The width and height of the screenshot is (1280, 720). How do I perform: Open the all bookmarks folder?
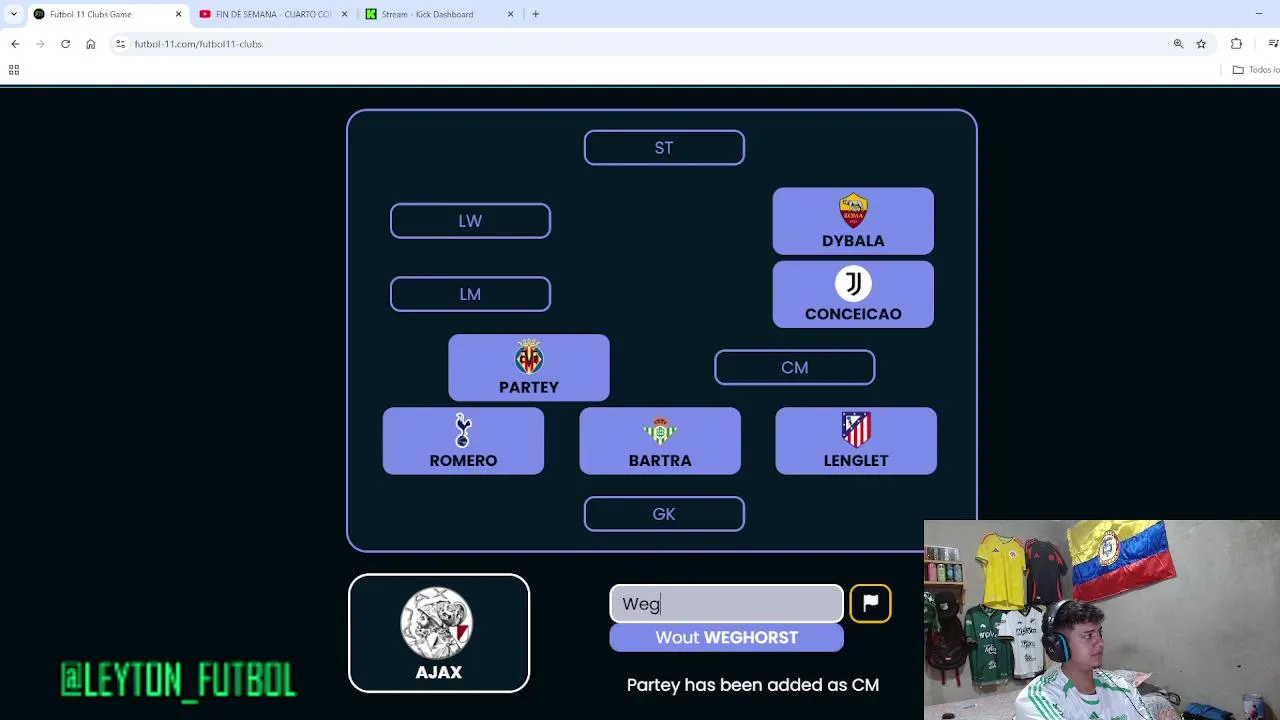1256,70
